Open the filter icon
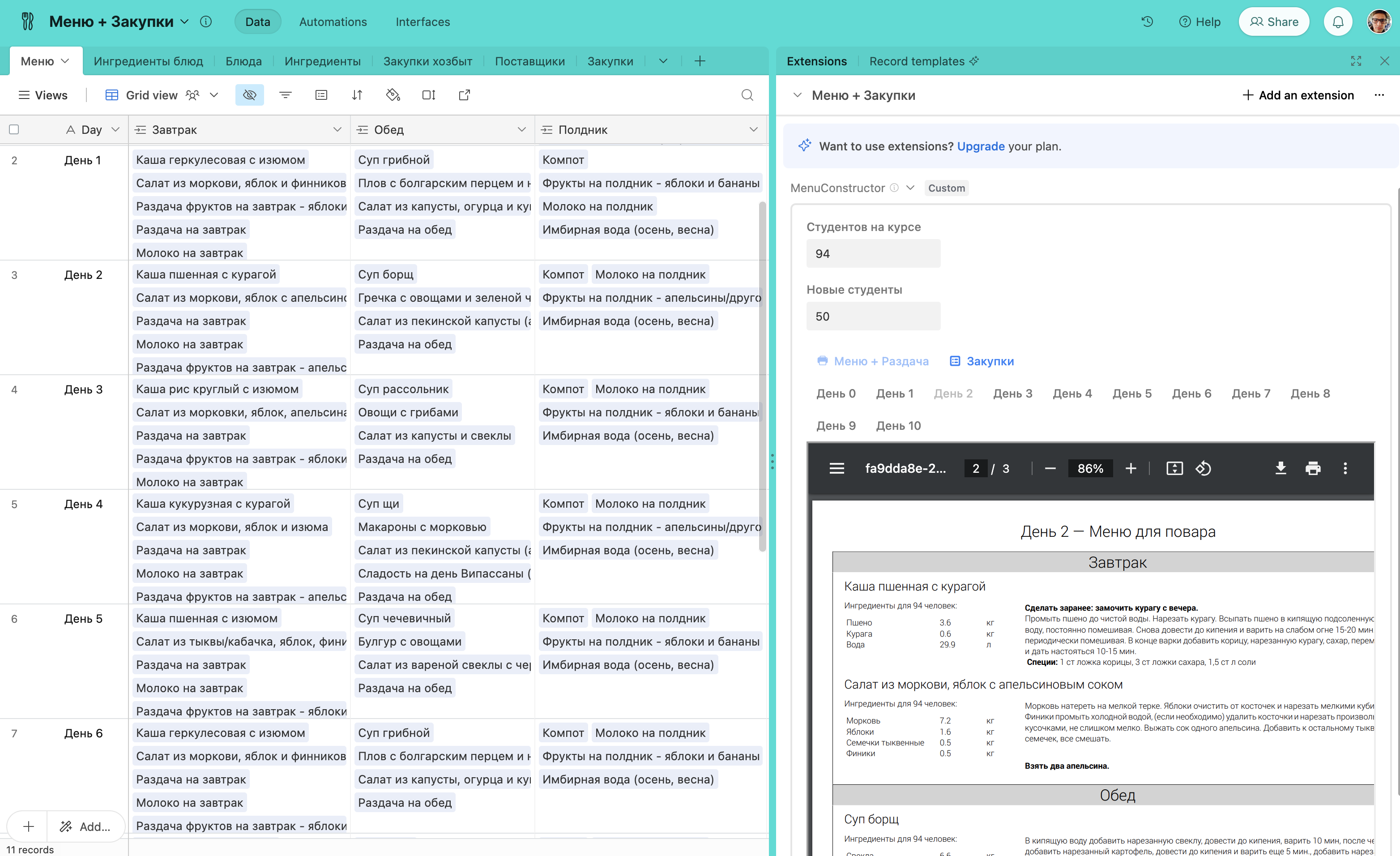The height and width of the screenshot is (856, 1400). [285, 95]
